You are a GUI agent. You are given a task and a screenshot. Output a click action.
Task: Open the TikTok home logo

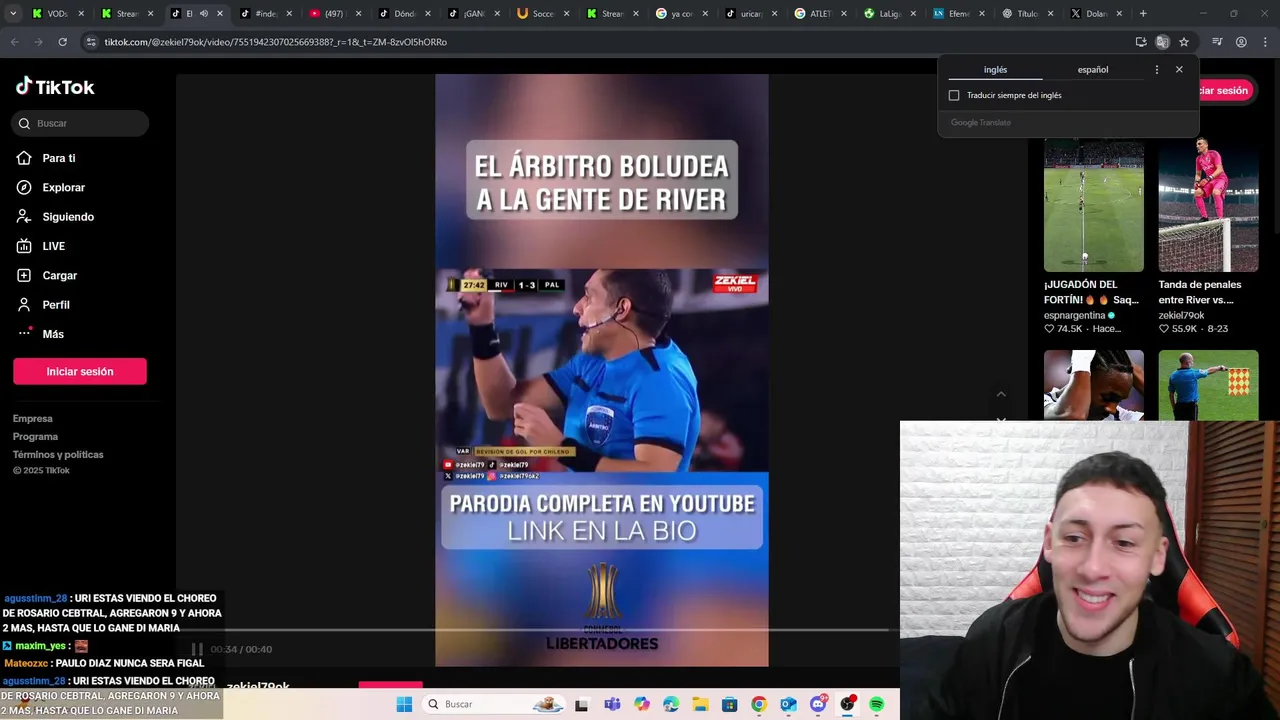pyautogui.click(x=55, y=87)
